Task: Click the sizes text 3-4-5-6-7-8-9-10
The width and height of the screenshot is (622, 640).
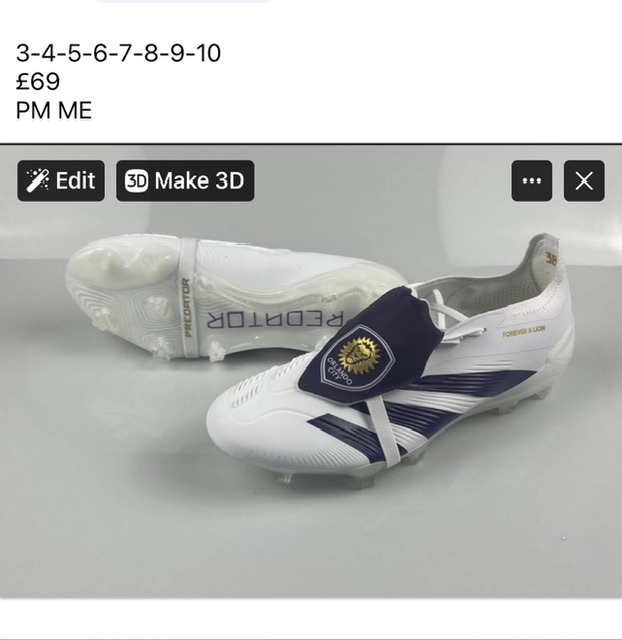Action: tap(118, 53)
